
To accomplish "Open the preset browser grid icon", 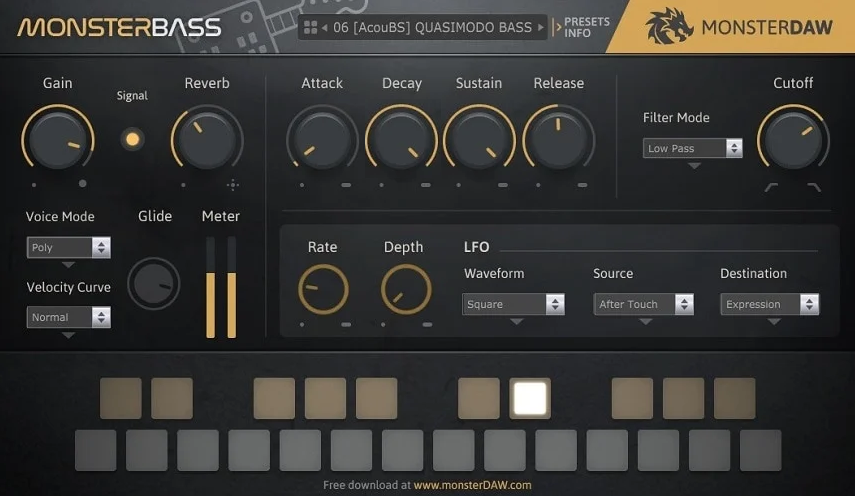I will pyautogui.click(x=310, y=27).
